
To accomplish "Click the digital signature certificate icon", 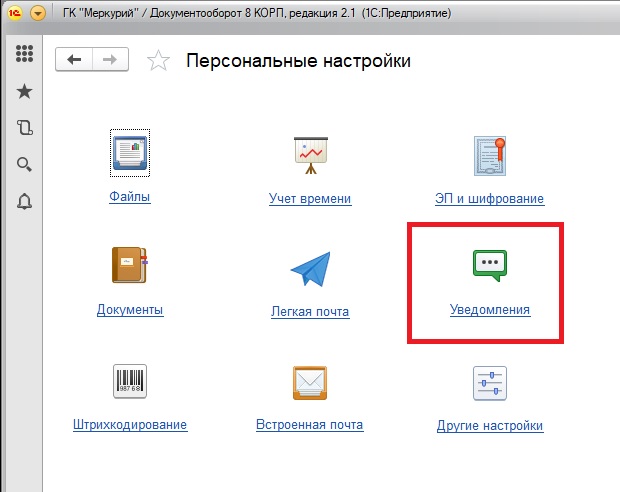I will pyautogui.click(x=490, y=155).
